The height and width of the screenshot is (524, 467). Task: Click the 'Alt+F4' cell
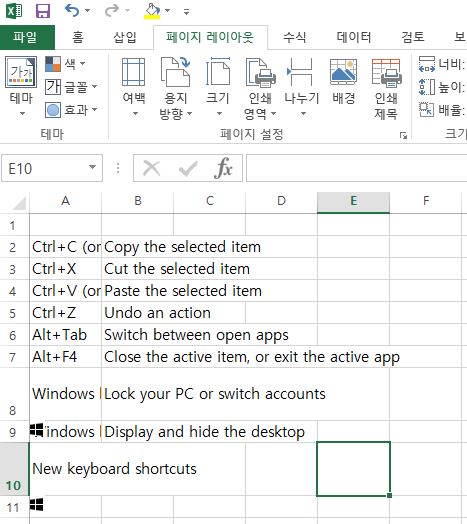[66, 357]
